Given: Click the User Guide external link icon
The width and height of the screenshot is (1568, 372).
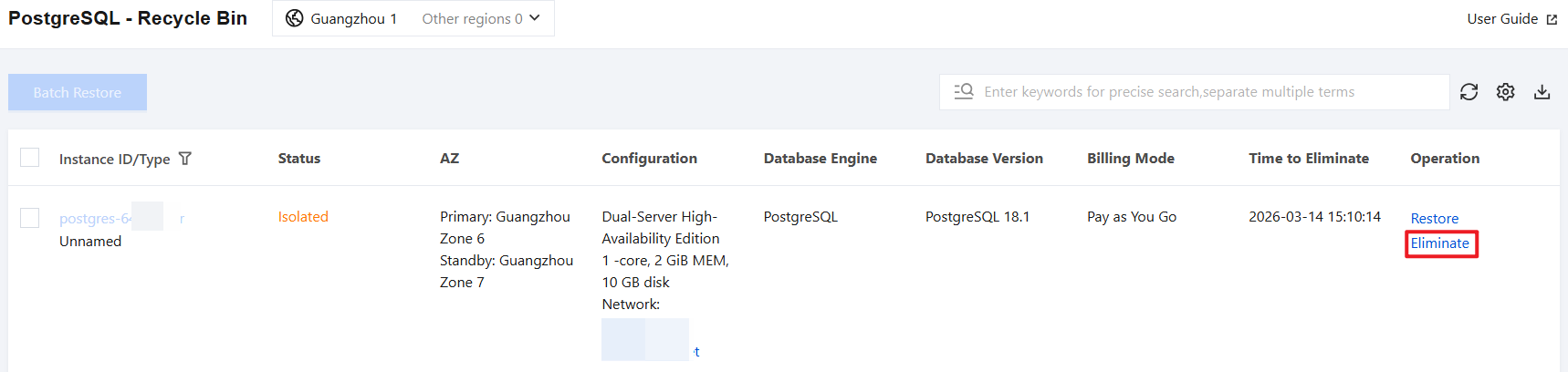Looking at the screenshot, I should (x=1552, y=19).
